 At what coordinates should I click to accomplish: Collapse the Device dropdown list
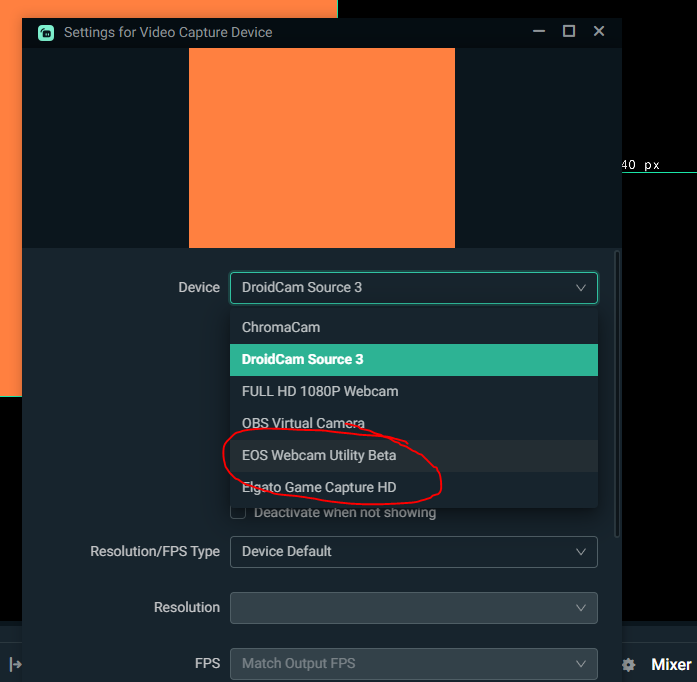tap(581, 288)
